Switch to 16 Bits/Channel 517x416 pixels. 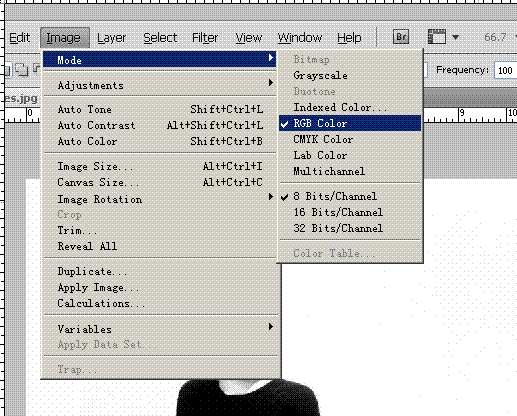[x=350, y=212]
